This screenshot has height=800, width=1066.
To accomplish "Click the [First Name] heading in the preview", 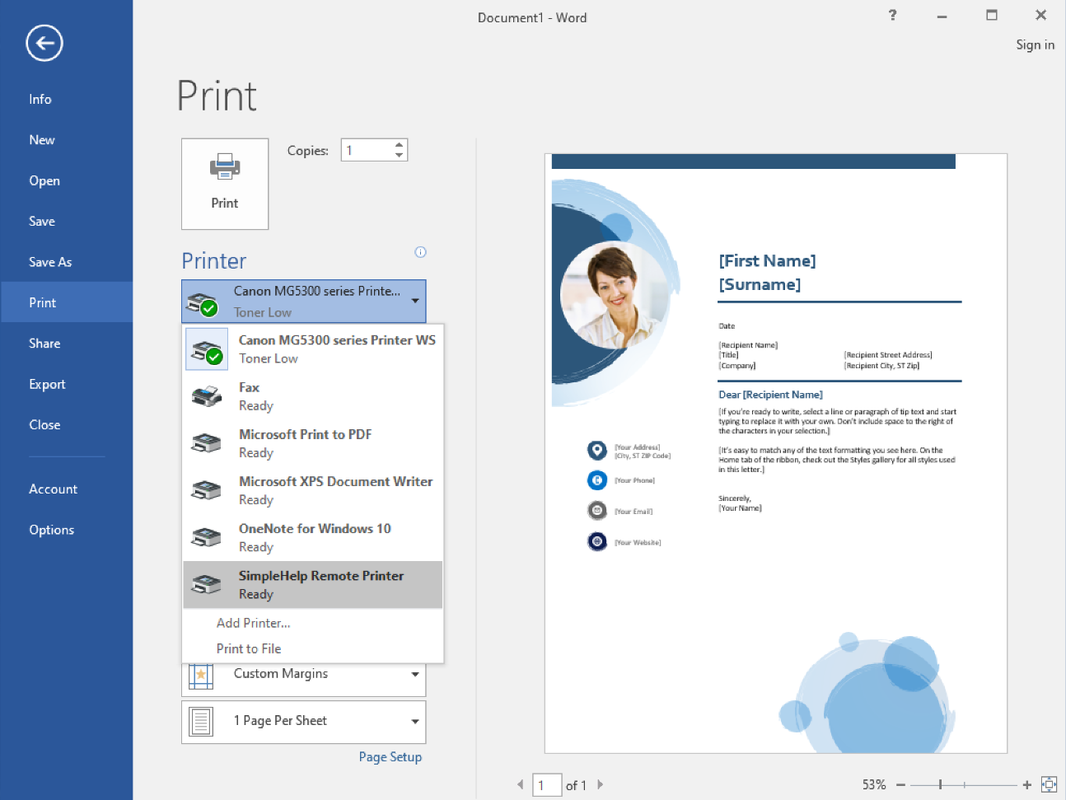I will pyautogui.click(x=767, y=261).
